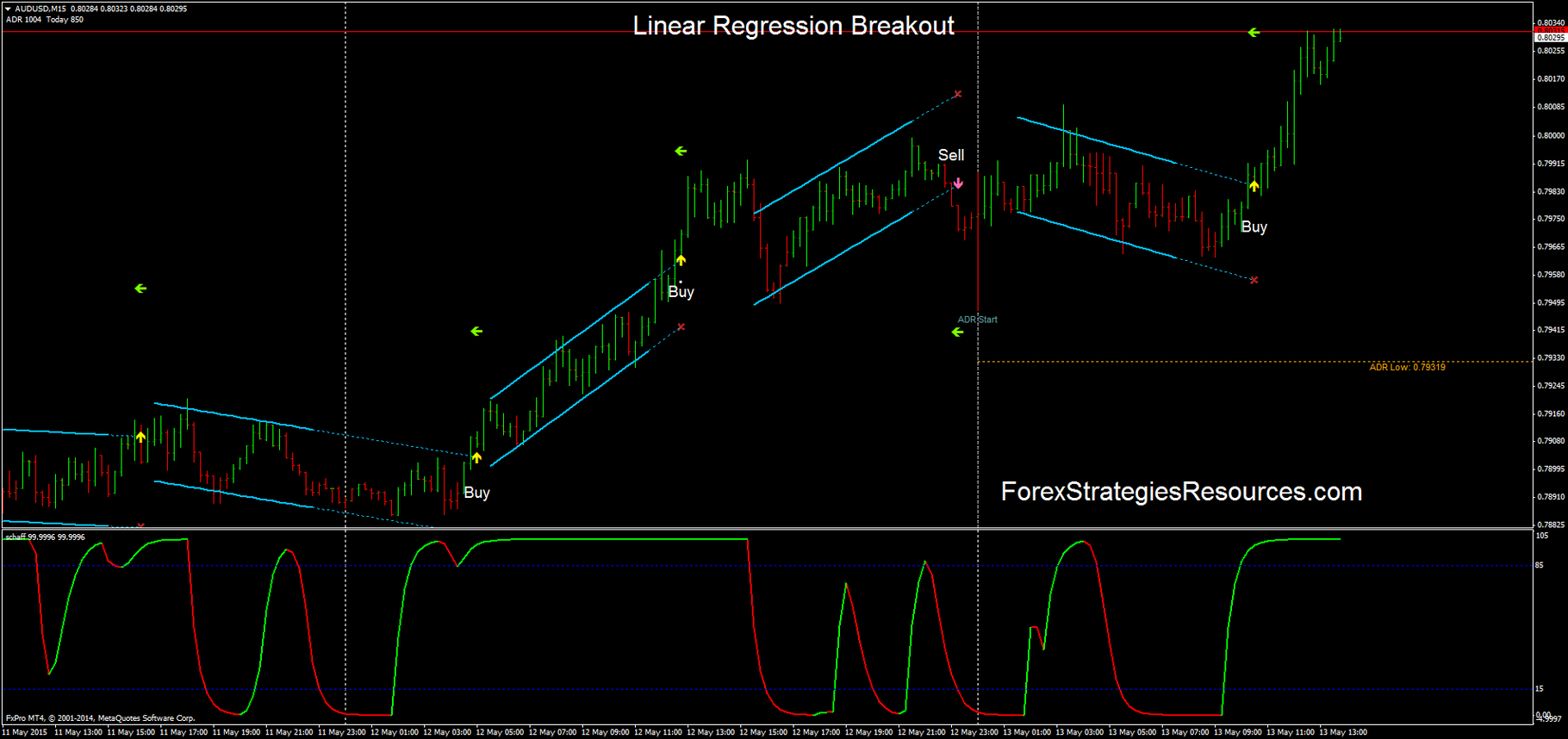Image resolution: width=1568 pixels, height=739 pixels.
Task: Click the 11 May 2015 time axis label
Action: pos(25,733)
